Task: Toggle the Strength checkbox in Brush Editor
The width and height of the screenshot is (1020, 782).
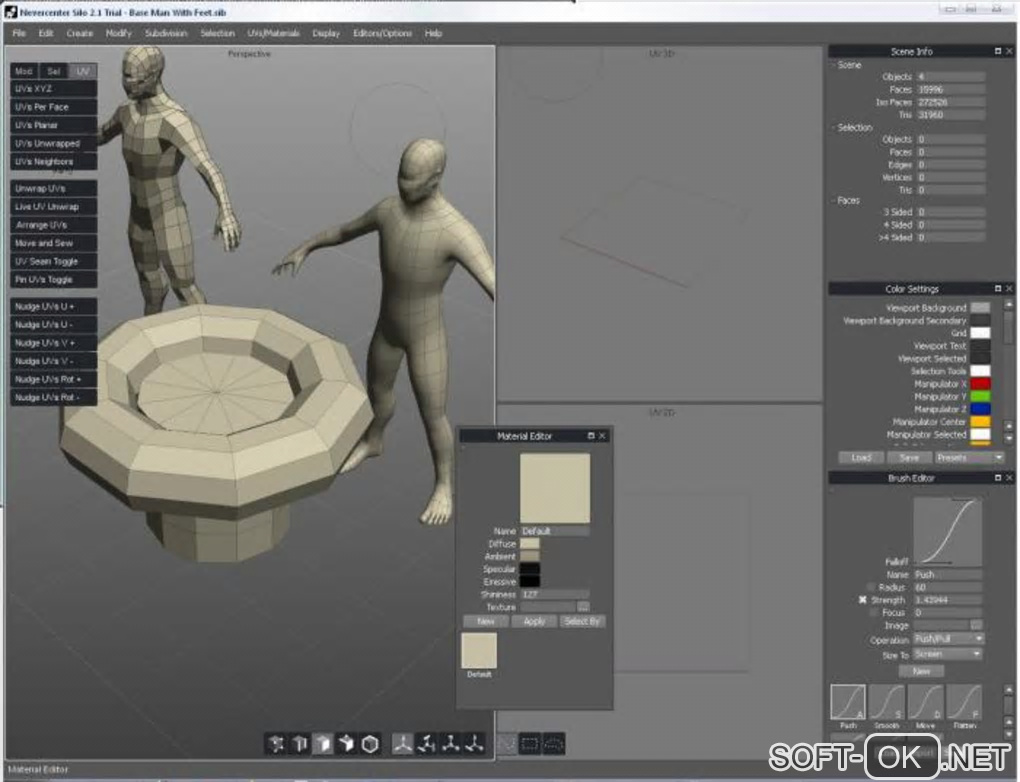Action: point(863,600)
